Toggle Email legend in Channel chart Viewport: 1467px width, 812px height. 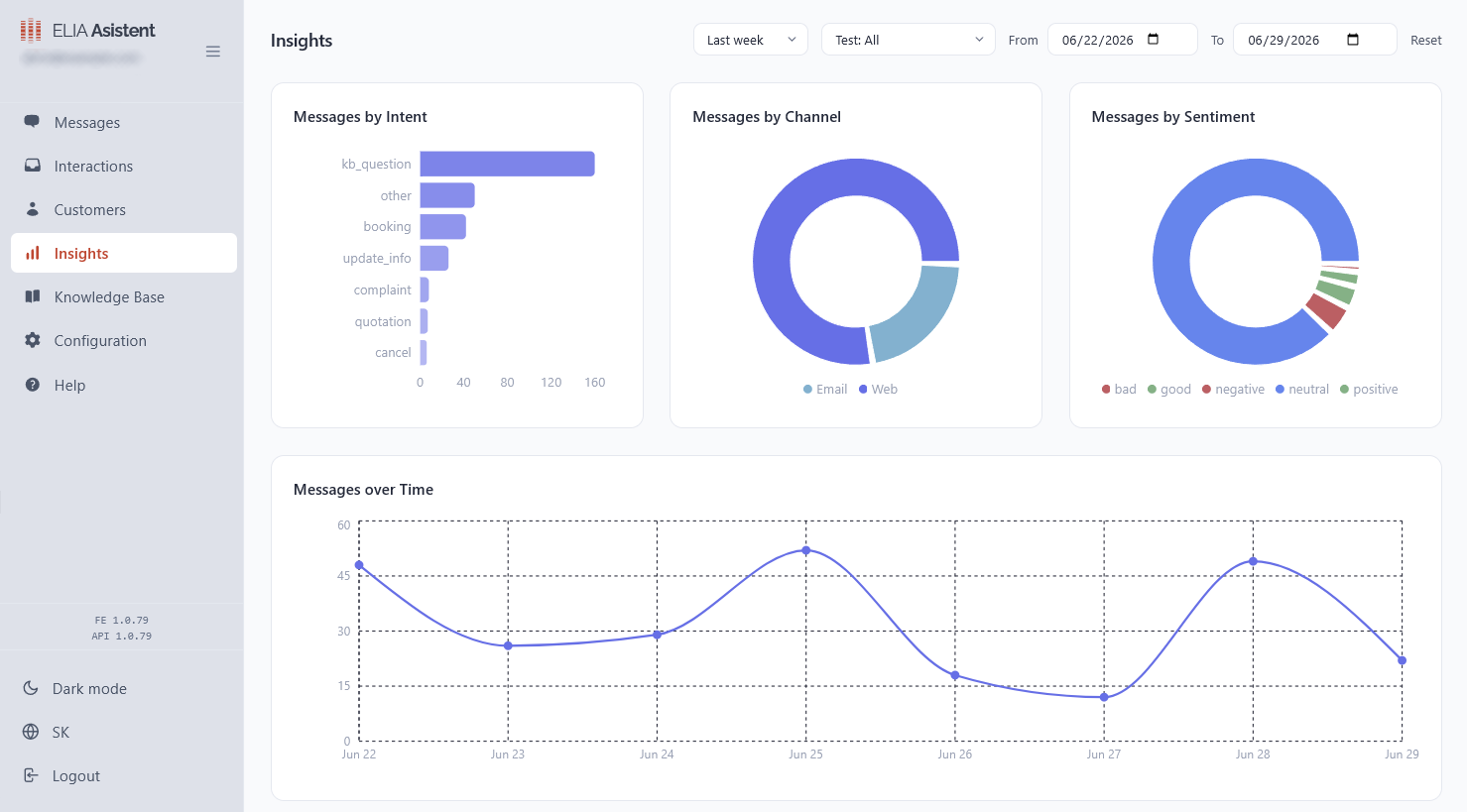[825, 389]
